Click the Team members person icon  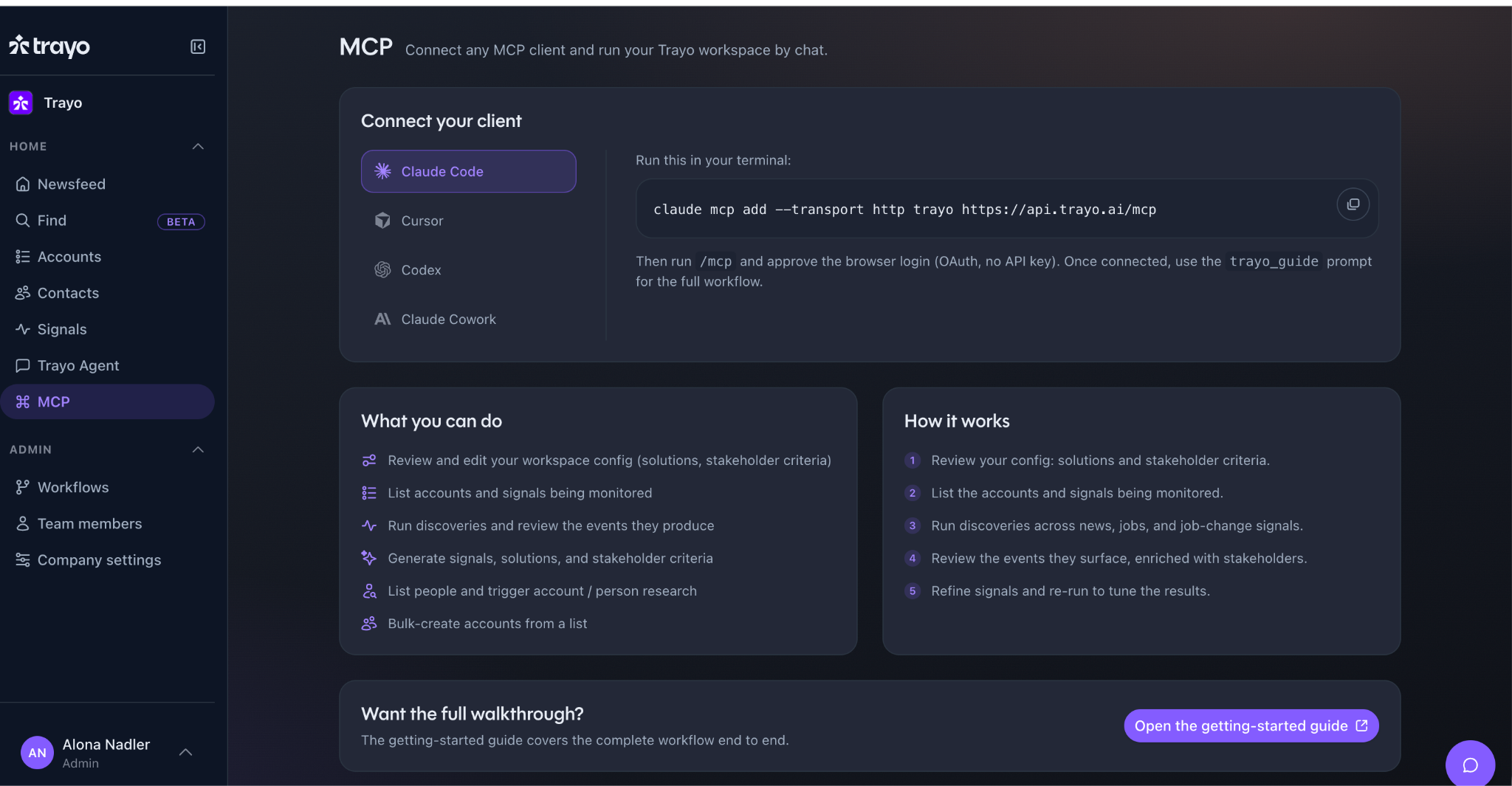click(23, 523)
